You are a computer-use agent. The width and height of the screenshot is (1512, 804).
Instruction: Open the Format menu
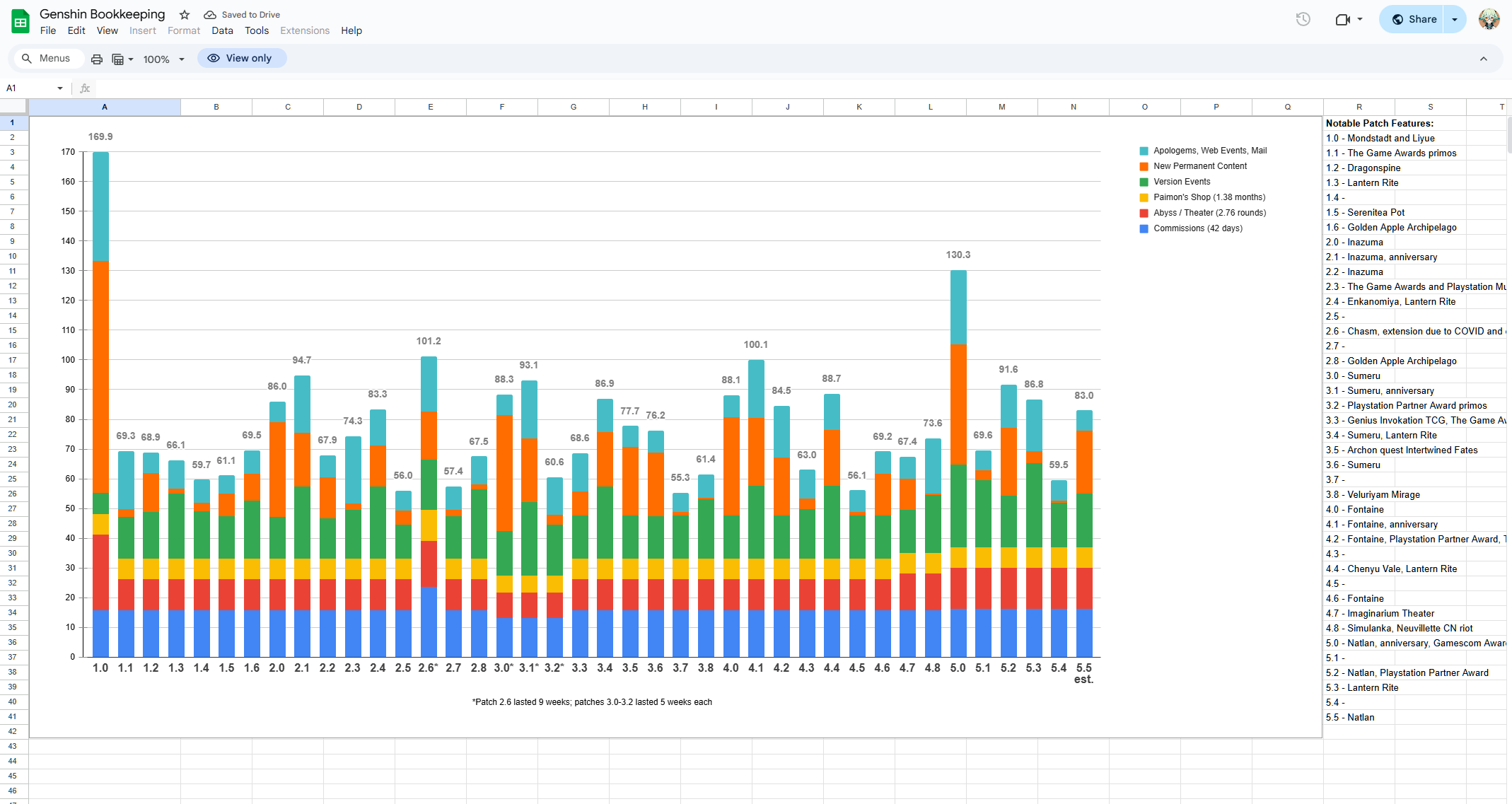coord(184,31)
